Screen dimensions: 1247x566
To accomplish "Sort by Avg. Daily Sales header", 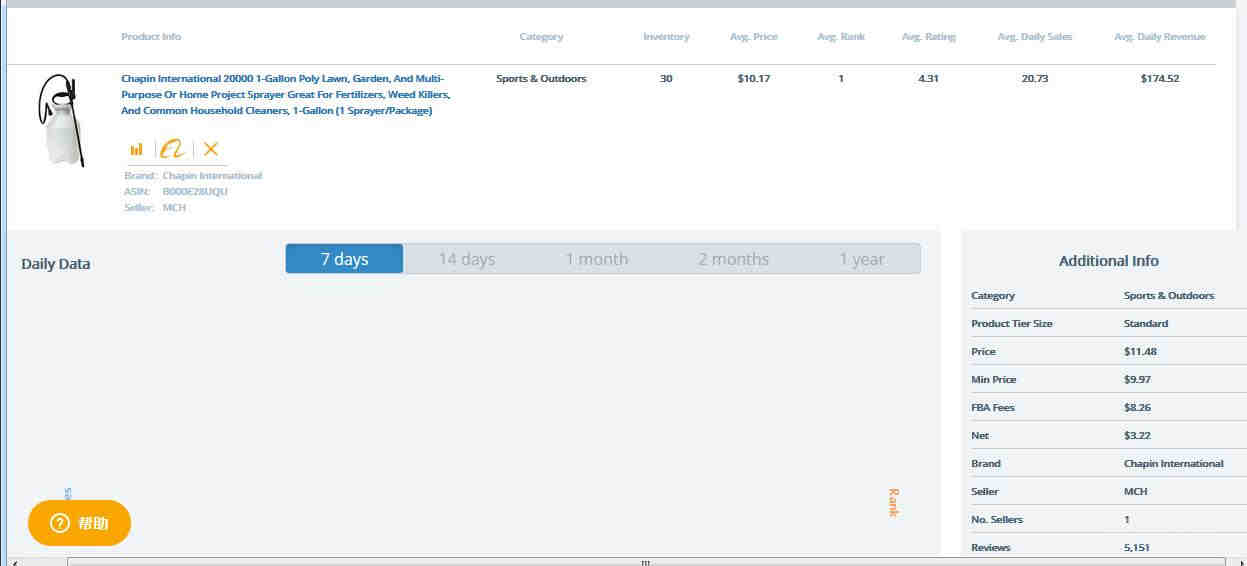I will point(1035,37).
